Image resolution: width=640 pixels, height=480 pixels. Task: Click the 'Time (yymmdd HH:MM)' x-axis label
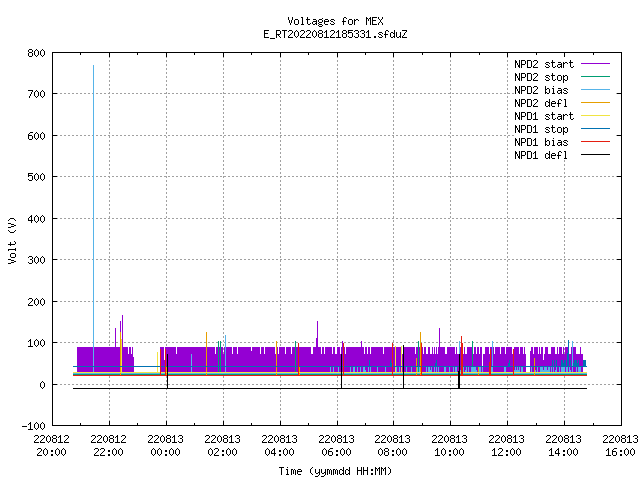click(x=335, y=471)
